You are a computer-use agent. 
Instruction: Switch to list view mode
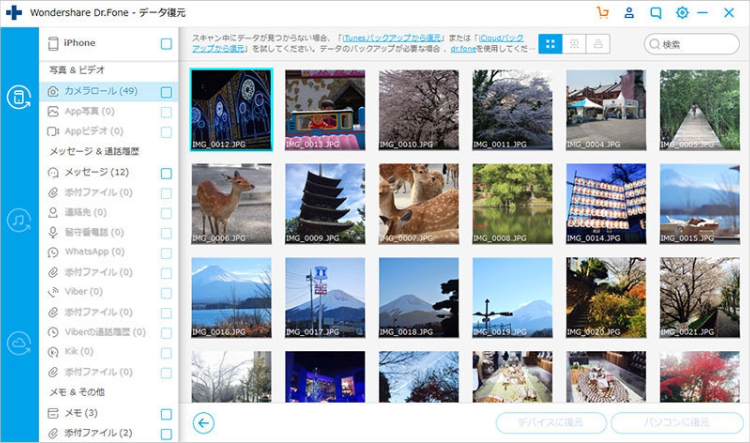[x=574, y=44]
